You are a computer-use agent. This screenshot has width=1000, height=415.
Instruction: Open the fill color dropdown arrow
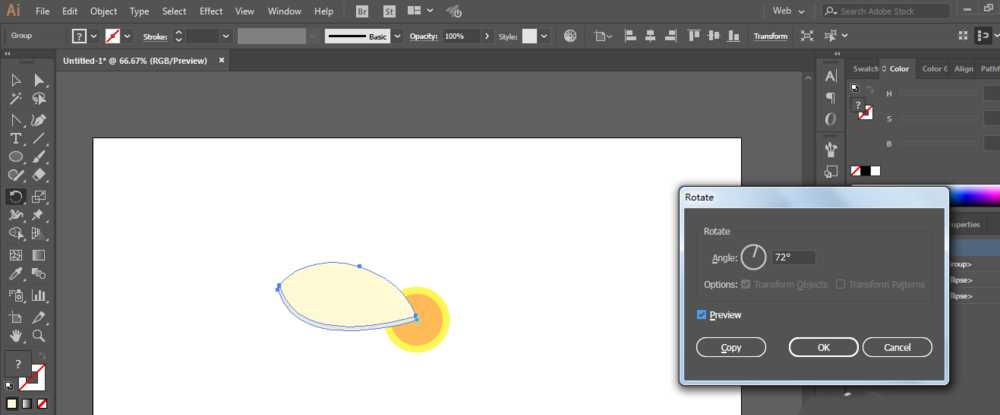pos(94,36)
